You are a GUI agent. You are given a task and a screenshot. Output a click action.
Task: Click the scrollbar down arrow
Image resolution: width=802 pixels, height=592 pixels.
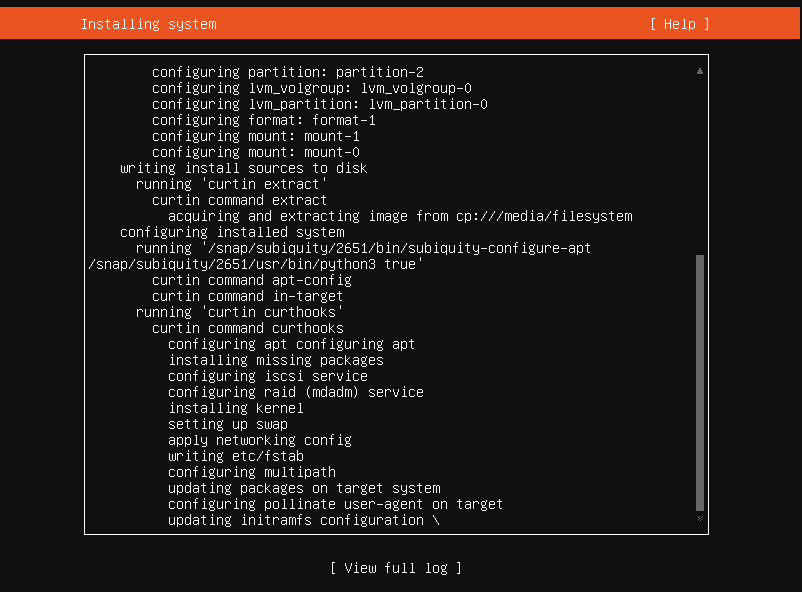700,519
